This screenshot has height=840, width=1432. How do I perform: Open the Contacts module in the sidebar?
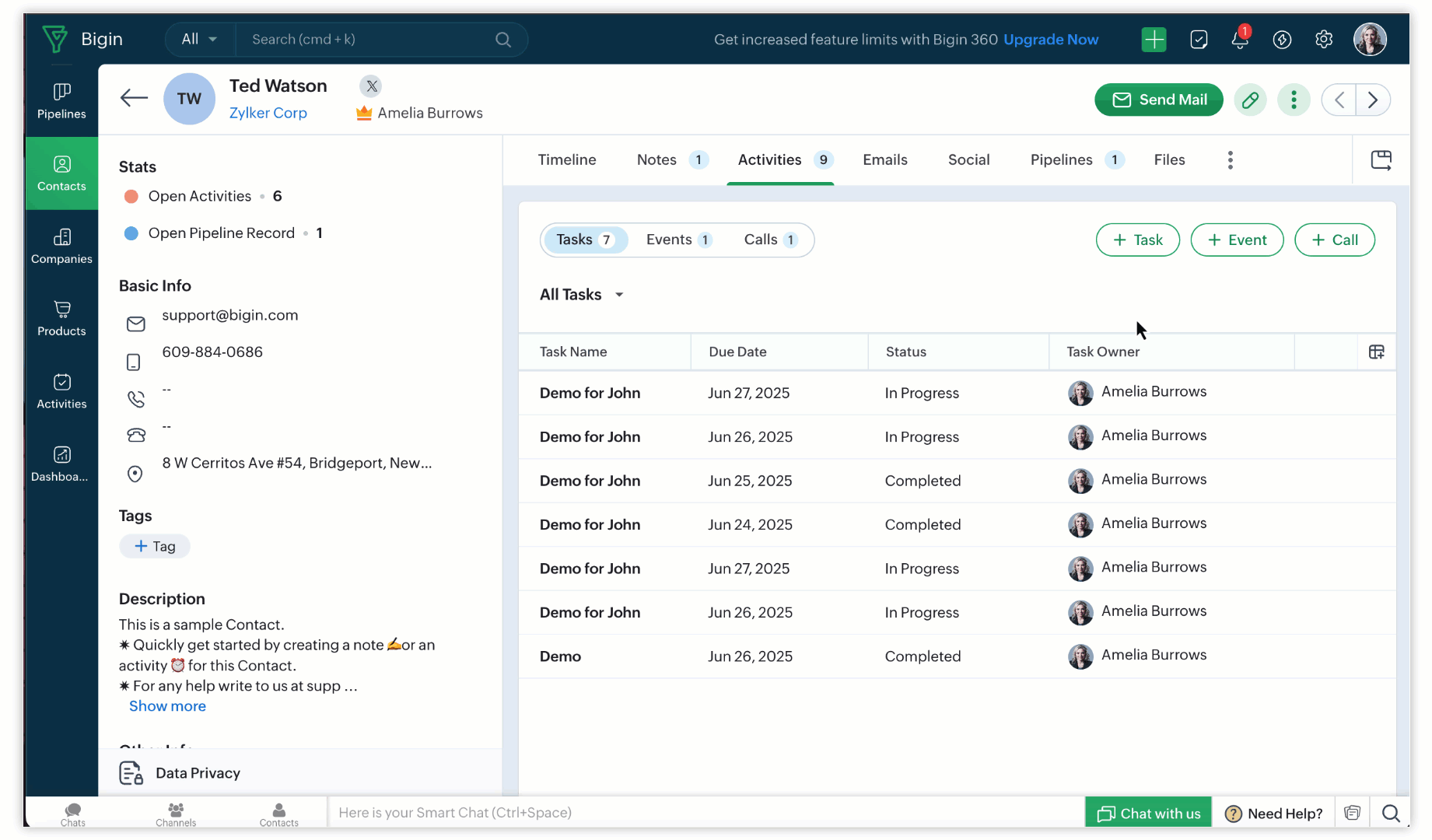tap(61, 173)
